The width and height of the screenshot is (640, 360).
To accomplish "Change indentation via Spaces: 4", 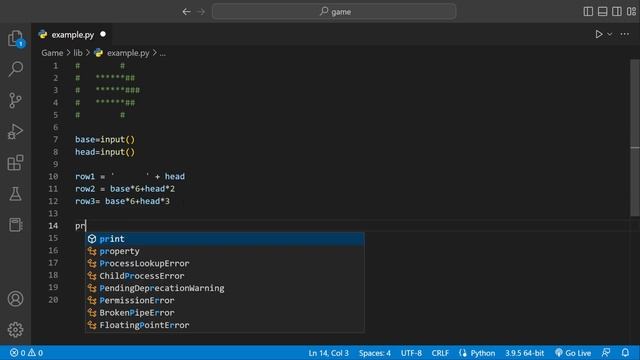I will coord(375,353).
